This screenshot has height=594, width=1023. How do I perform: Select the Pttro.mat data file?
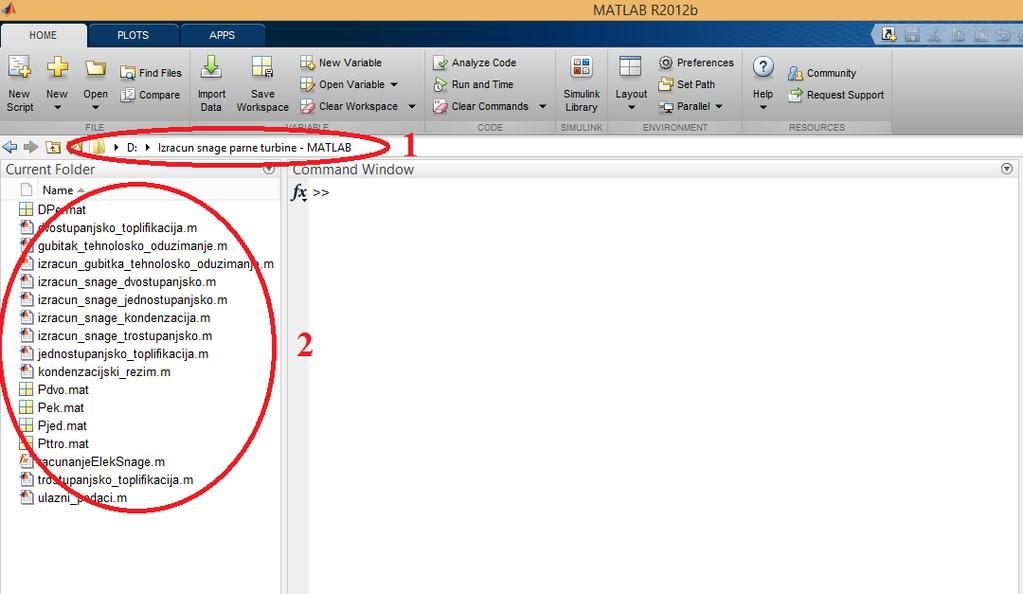point(63,444)
